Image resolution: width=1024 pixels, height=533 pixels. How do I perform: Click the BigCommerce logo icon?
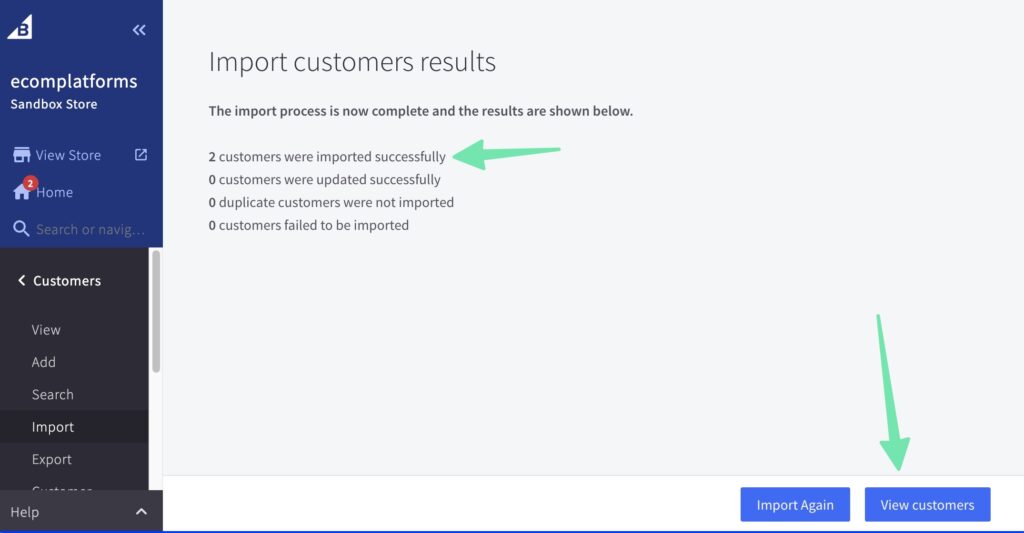click(x=20, y=27)
